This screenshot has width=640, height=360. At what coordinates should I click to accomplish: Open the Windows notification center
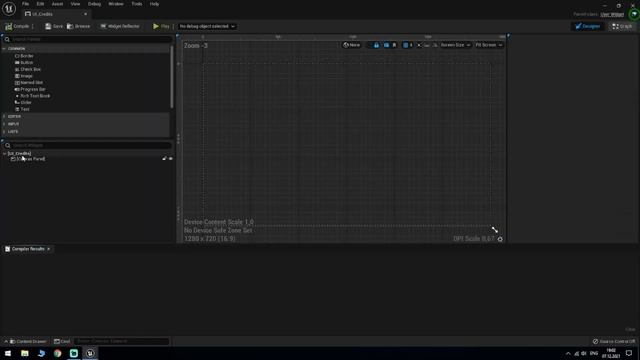point(629,353)
